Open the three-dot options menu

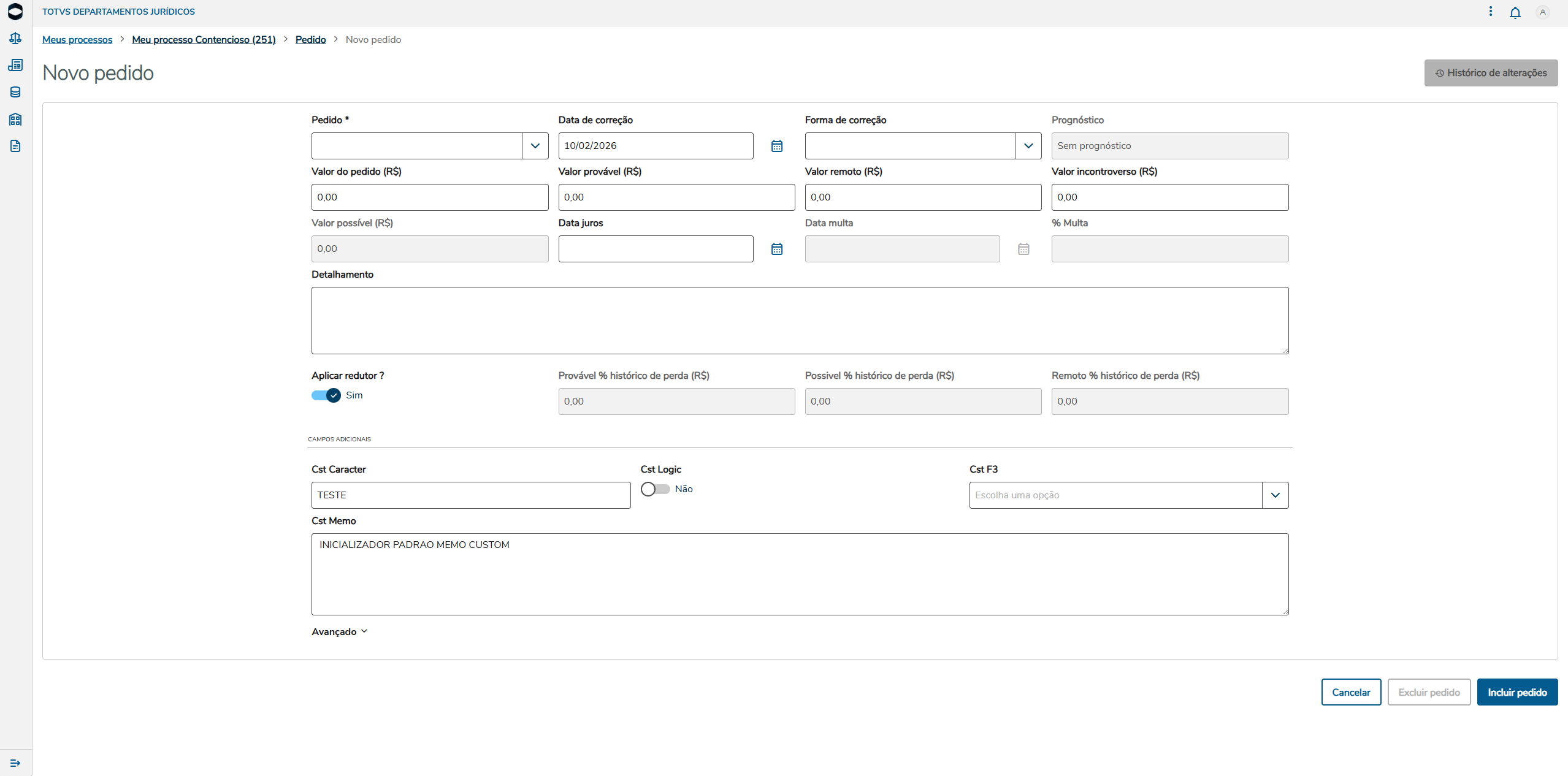point(1491,12)
